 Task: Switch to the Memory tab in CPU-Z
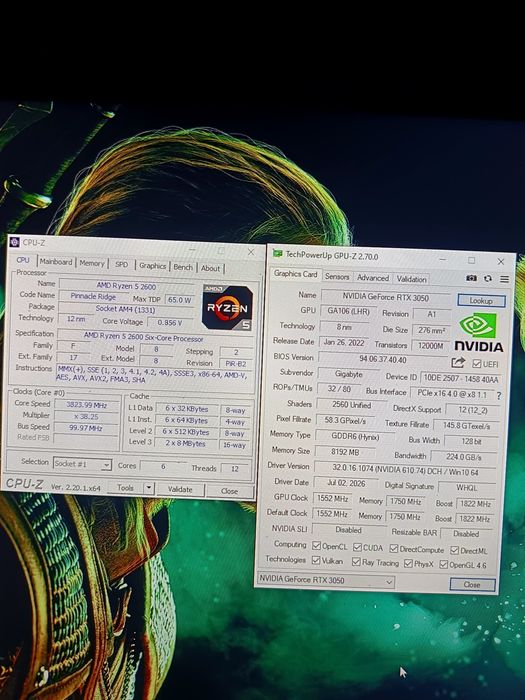pos(92,263)
